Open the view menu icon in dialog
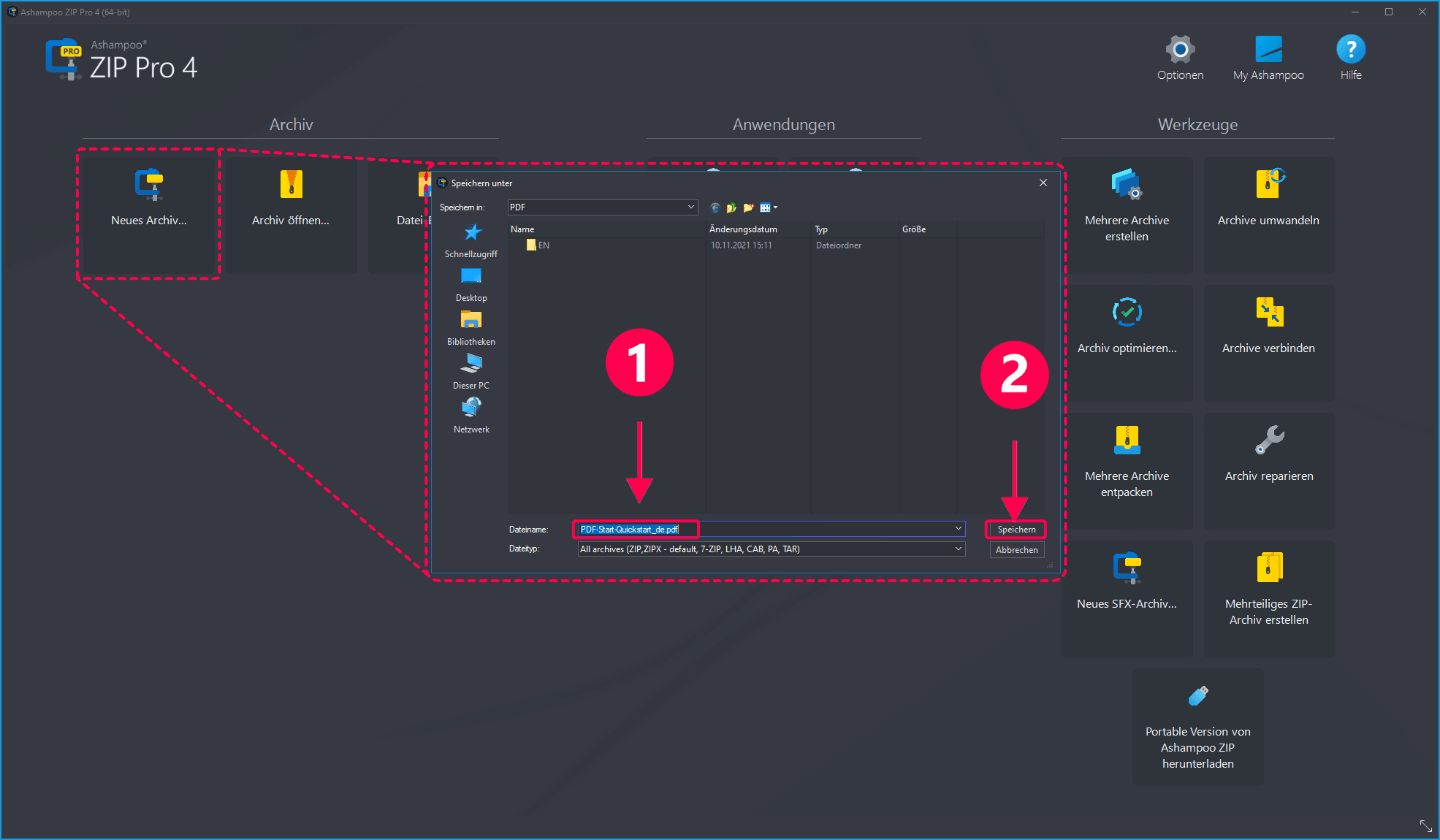The height and width of the screenshot is (840, 1440). point(768,207)
